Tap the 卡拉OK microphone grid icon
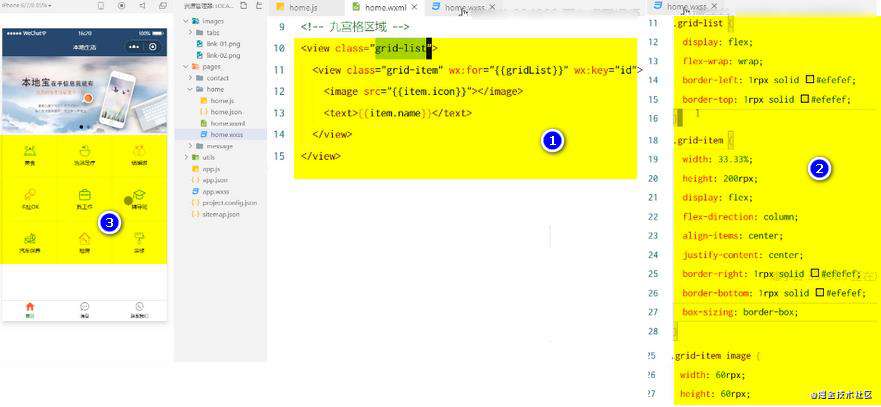The image size is (881, 407). click(30, 195)
